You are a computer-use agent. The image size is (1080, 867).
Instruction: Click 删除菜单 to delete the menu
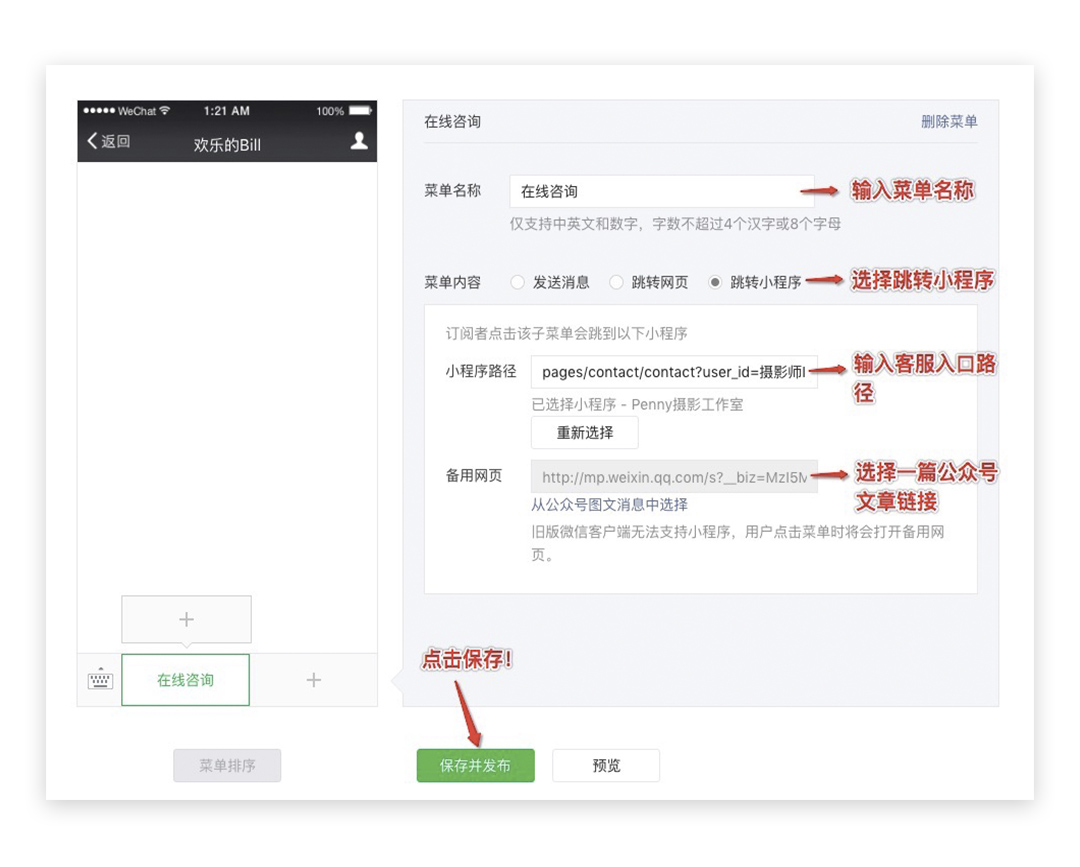click(949, 122)
